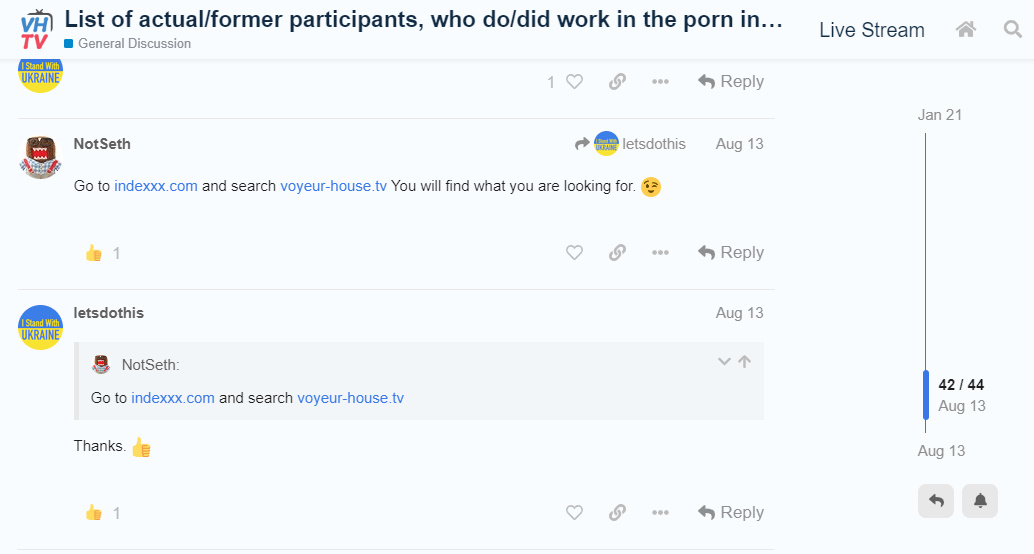Click the VHTV site logo
The image size is (1034, 554).
(x=35, y=29)
